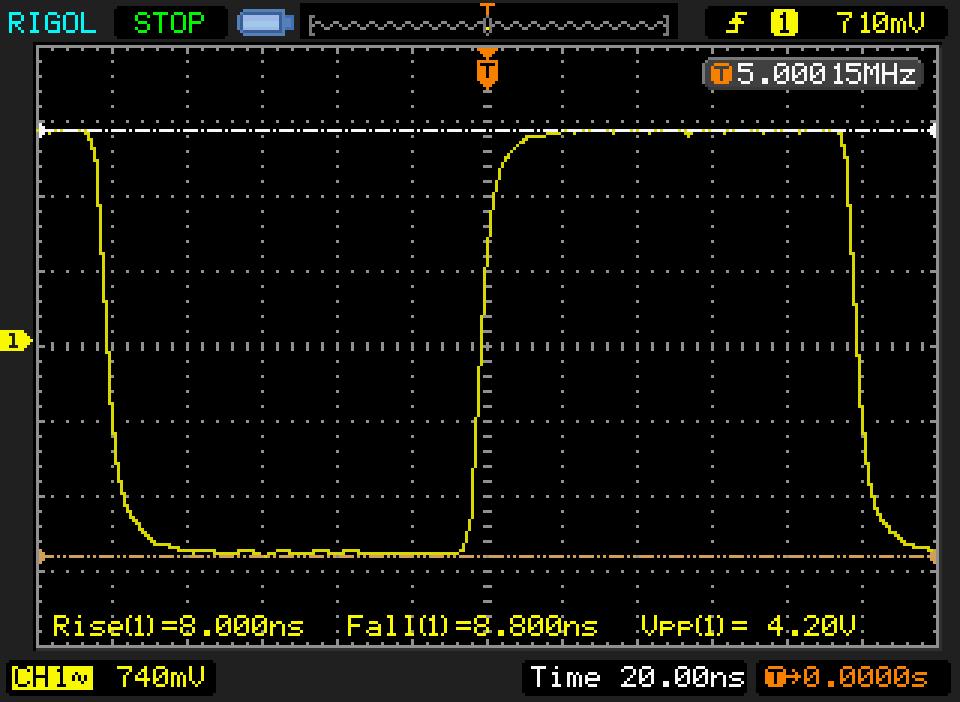960x702 pixels.
Task: Click the Fall(1)=8.800ns measurement
Action: [x=471, y=626]
